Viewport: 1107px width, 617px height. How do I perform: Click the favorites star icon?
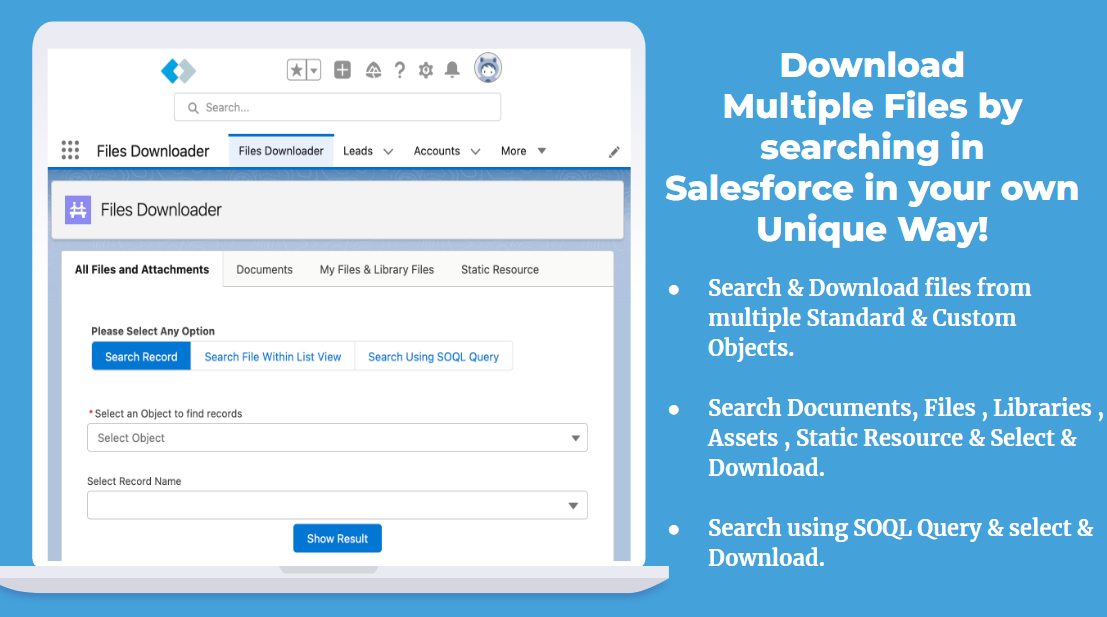click(x=297, y=69)
